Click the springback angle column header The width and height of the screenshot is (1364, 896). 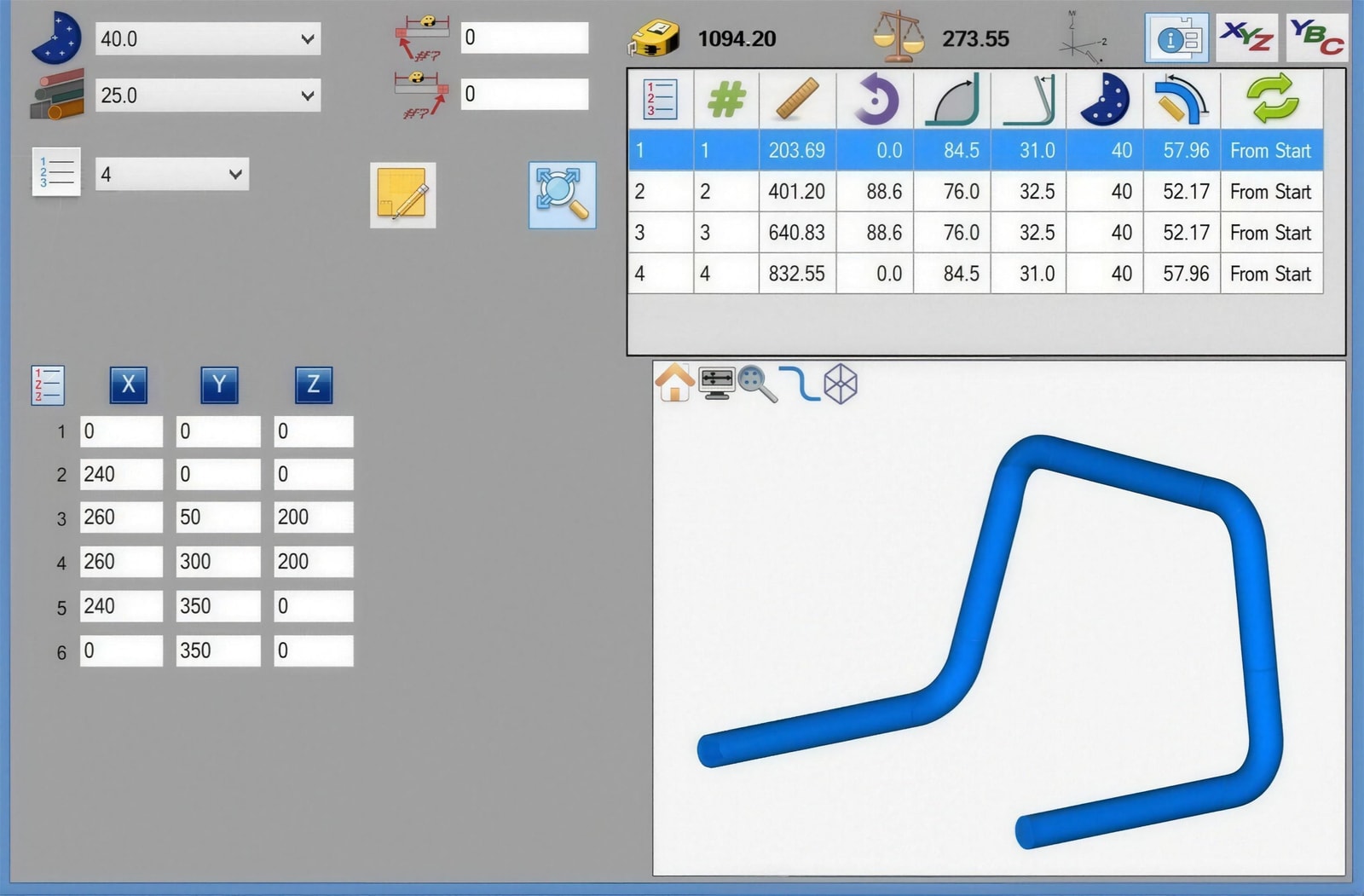(1029, 100)
